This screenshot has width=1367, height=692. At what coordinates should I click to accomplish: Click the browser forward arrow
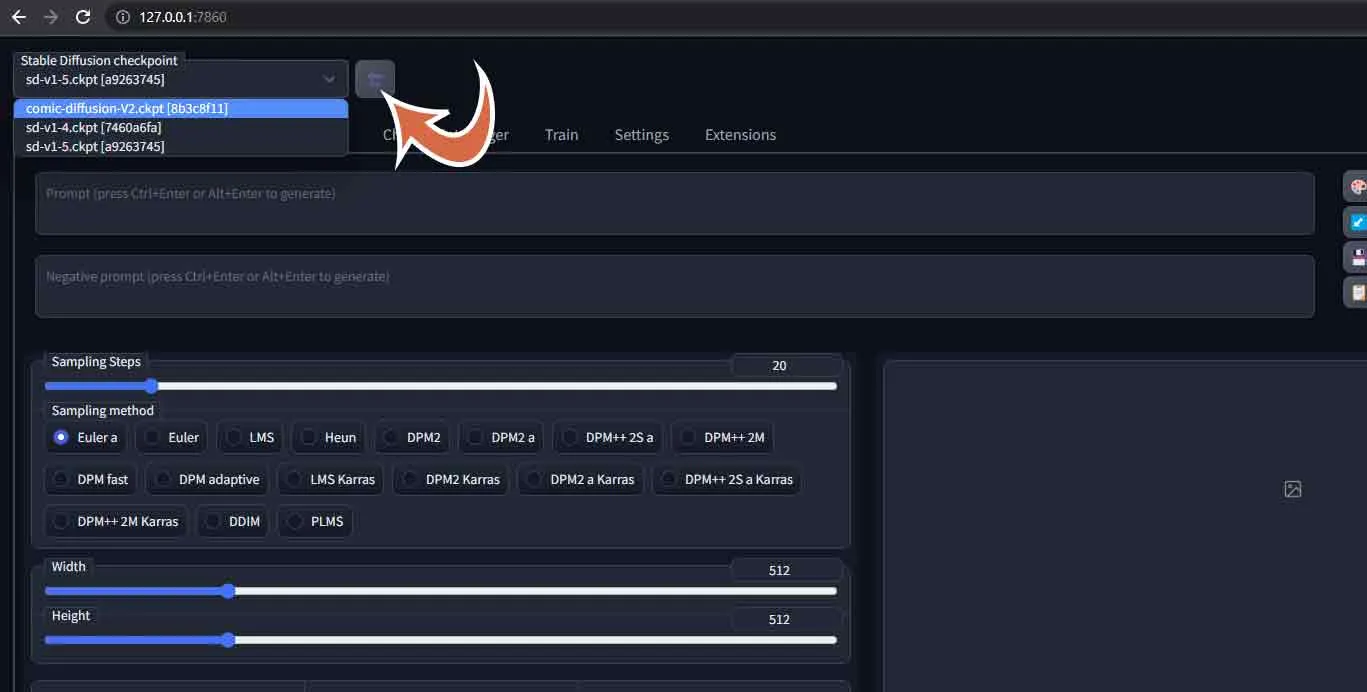pos(50,17)
